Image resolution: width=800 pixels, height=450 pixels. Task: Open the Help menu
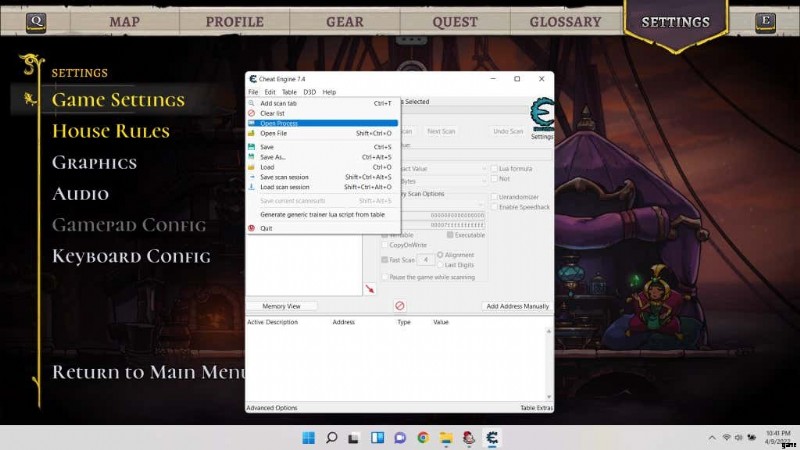[x=329, y=92]
